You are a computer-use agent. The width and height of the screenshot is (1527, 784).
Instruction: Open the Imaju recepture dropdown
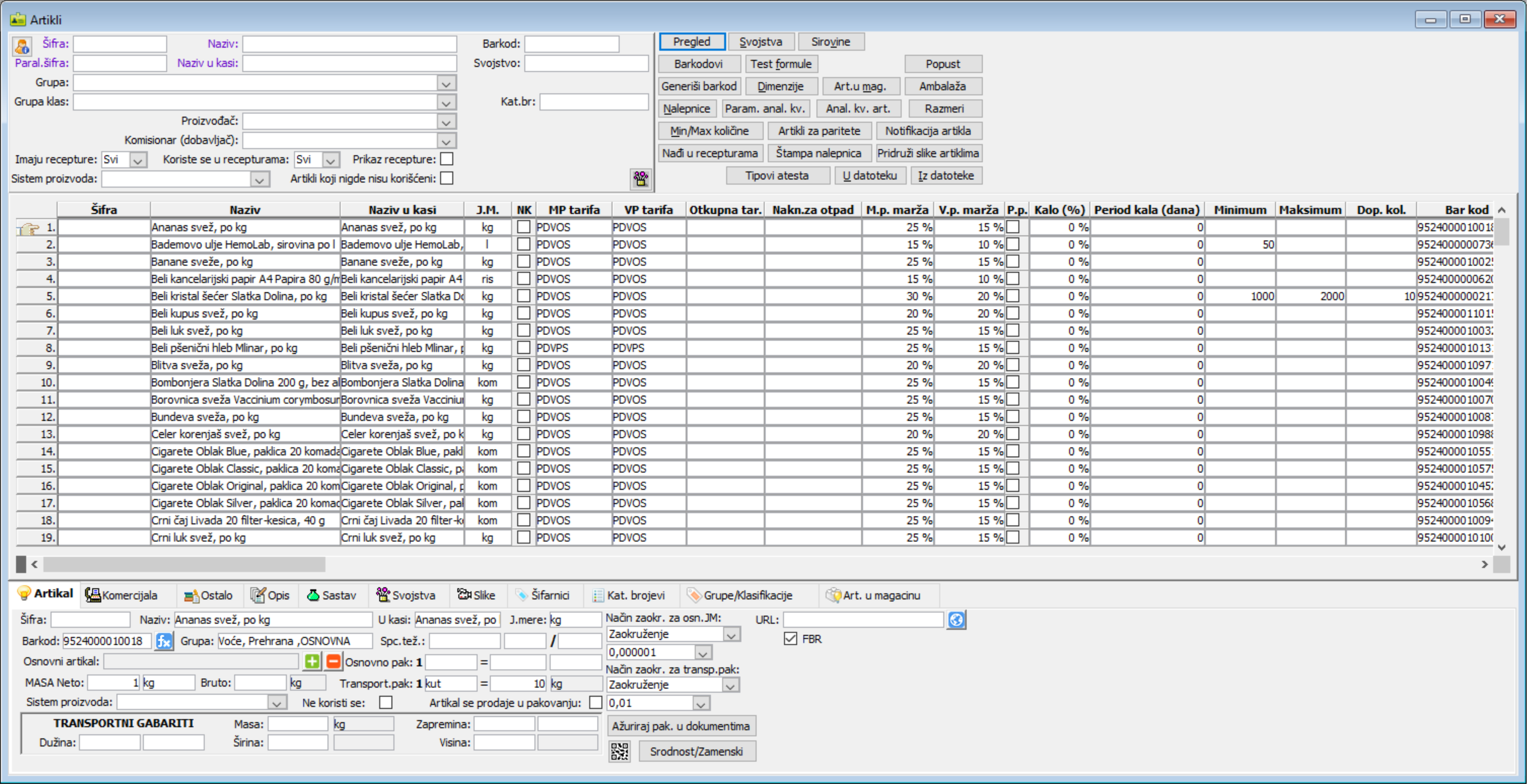138,160
